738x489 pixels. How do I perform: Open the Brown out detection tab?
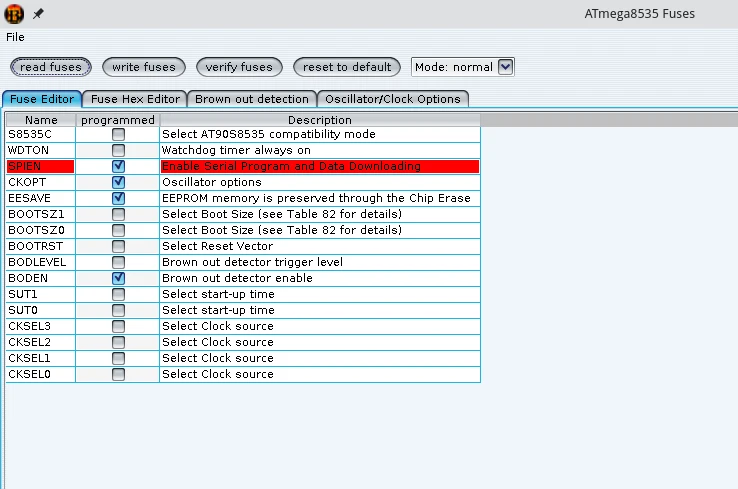click(x=252, y=99)
